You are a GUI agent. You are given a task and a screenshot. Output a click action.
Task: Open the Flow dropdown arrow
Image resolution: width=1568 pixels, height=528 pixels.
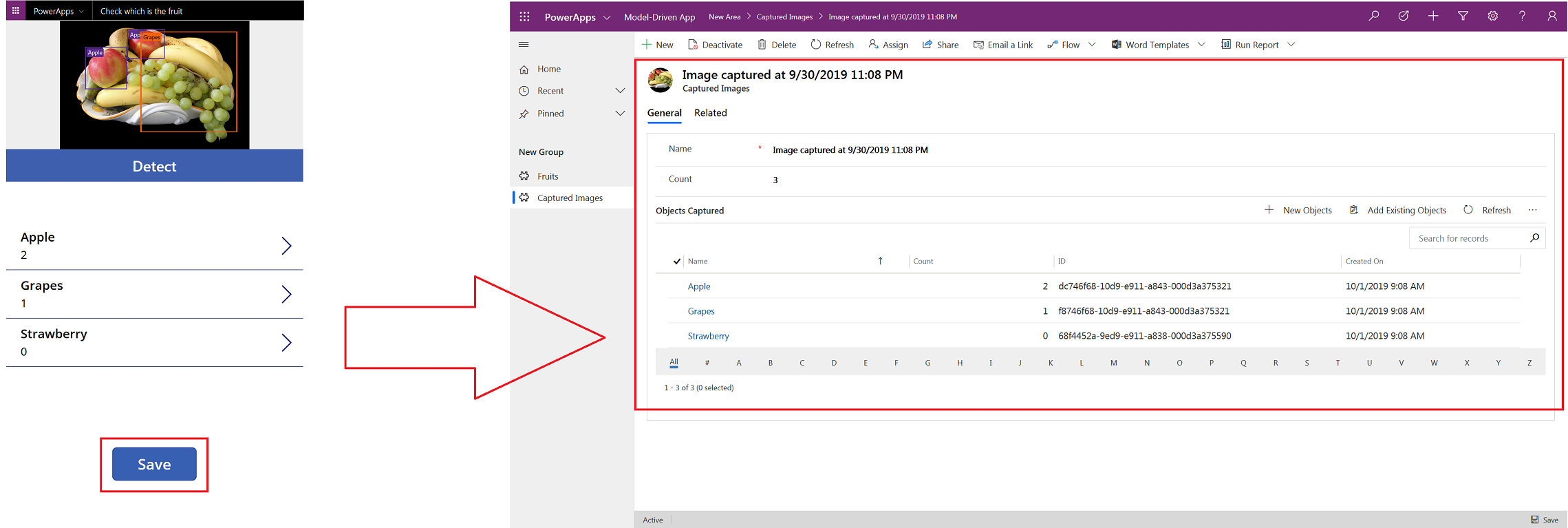coord(1092,45)
